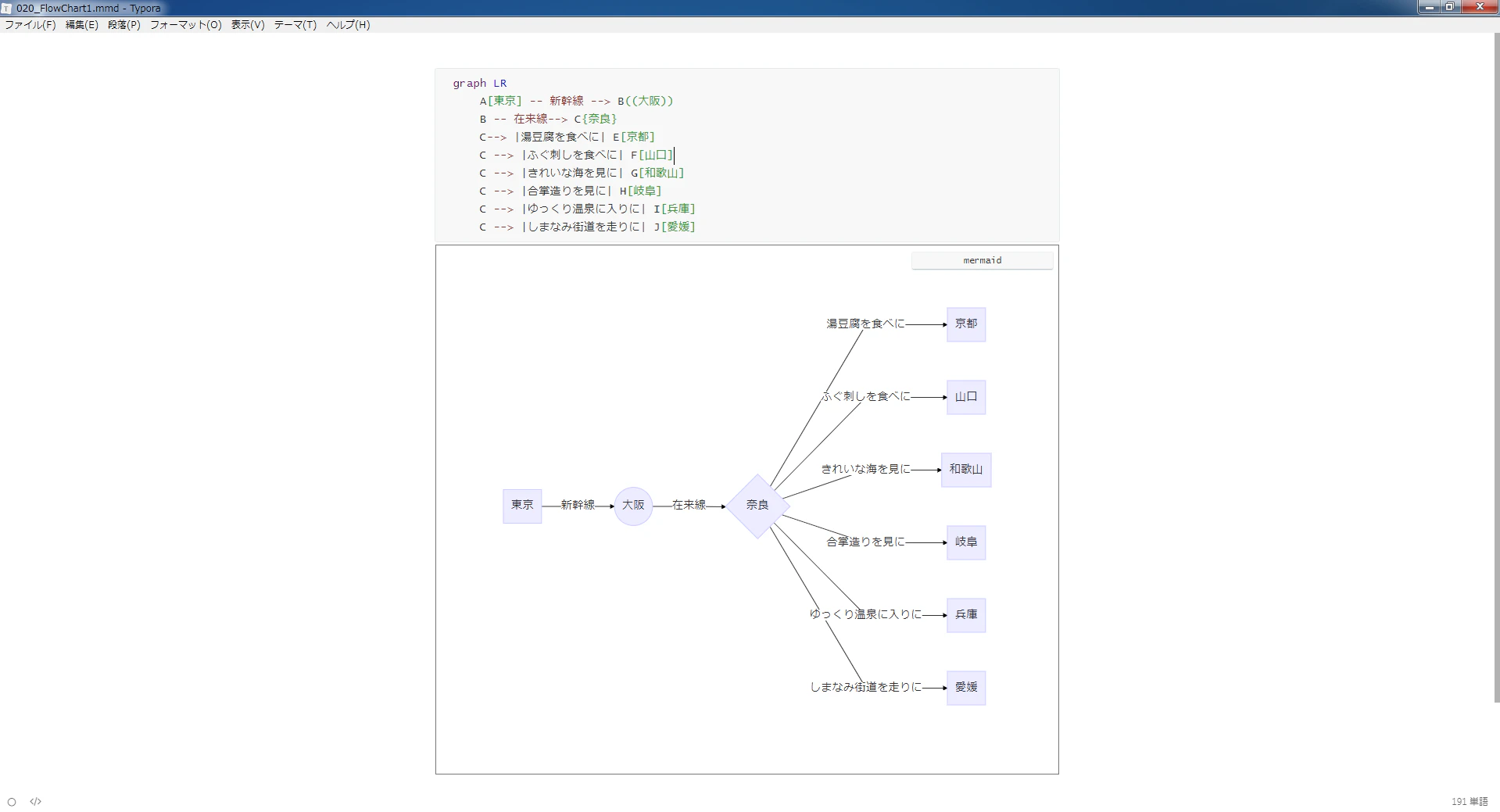Click the 大阪 circle node
This screenshot has height=812, width=1500.
[633, 506]
